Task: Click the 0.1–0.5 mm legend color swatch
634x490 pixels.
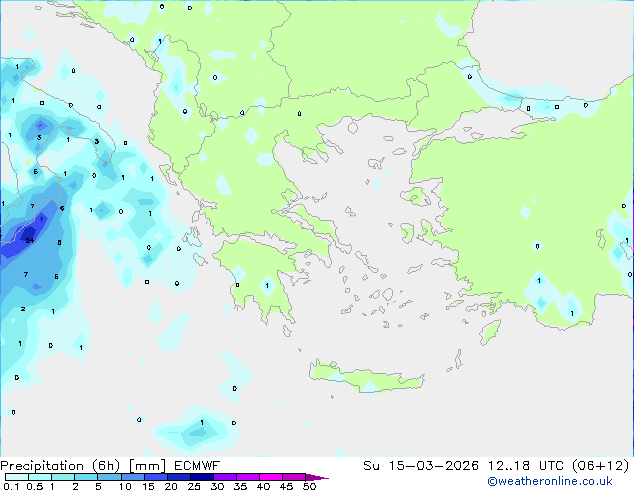Action: tap(17, 477)
